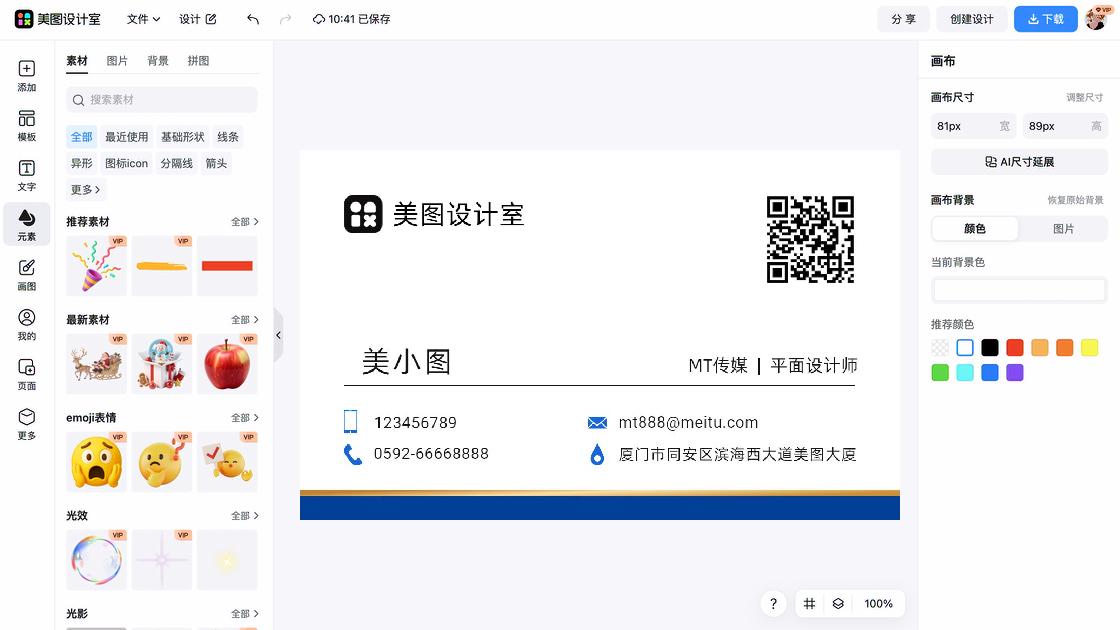The width and height of the screenshot is (1120, 630).
Task: Open the help question mark button
Action: pos(774,604)
